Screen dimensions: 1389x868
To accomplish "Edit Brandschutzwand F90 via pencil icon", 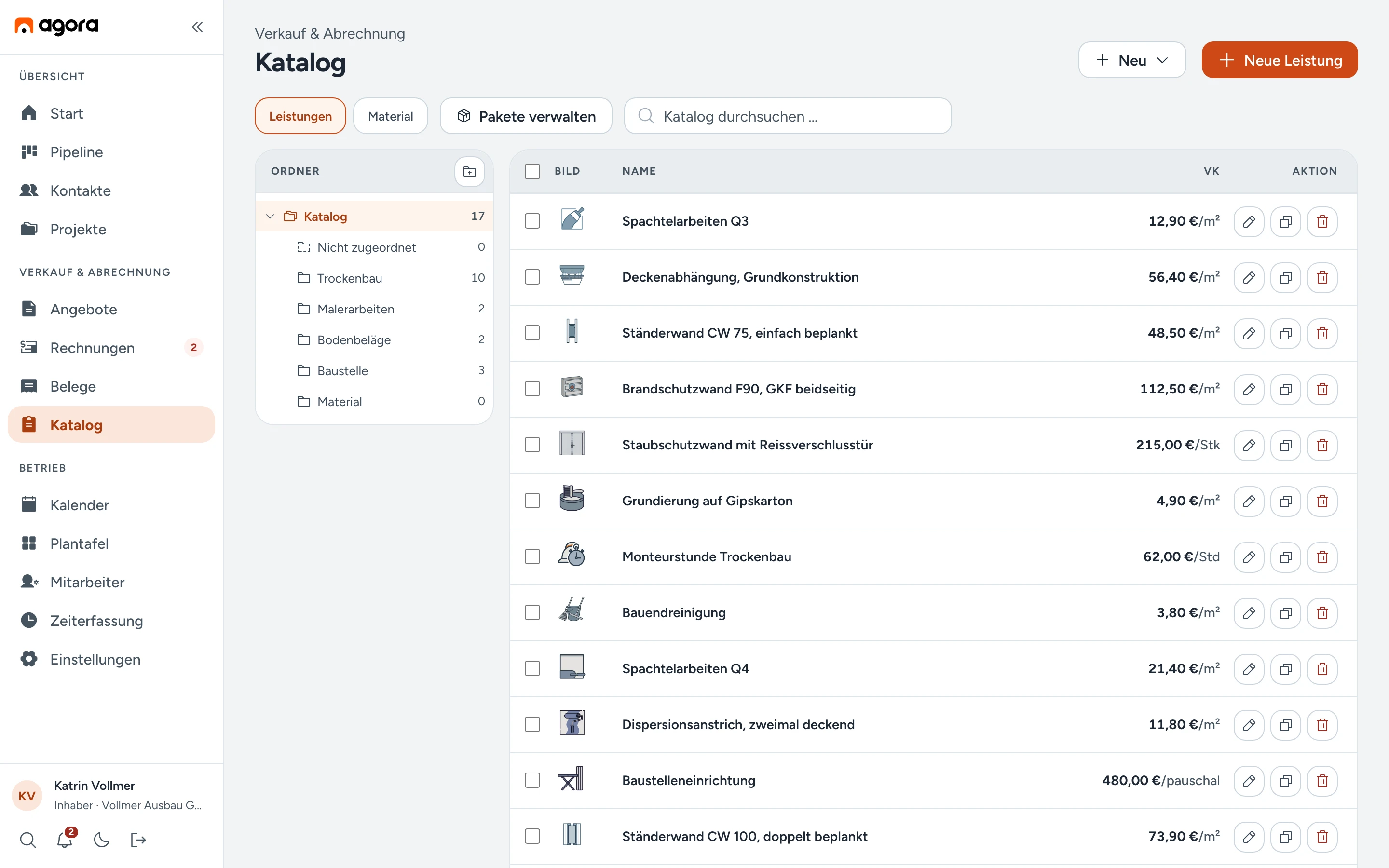I will (1248, 389).
